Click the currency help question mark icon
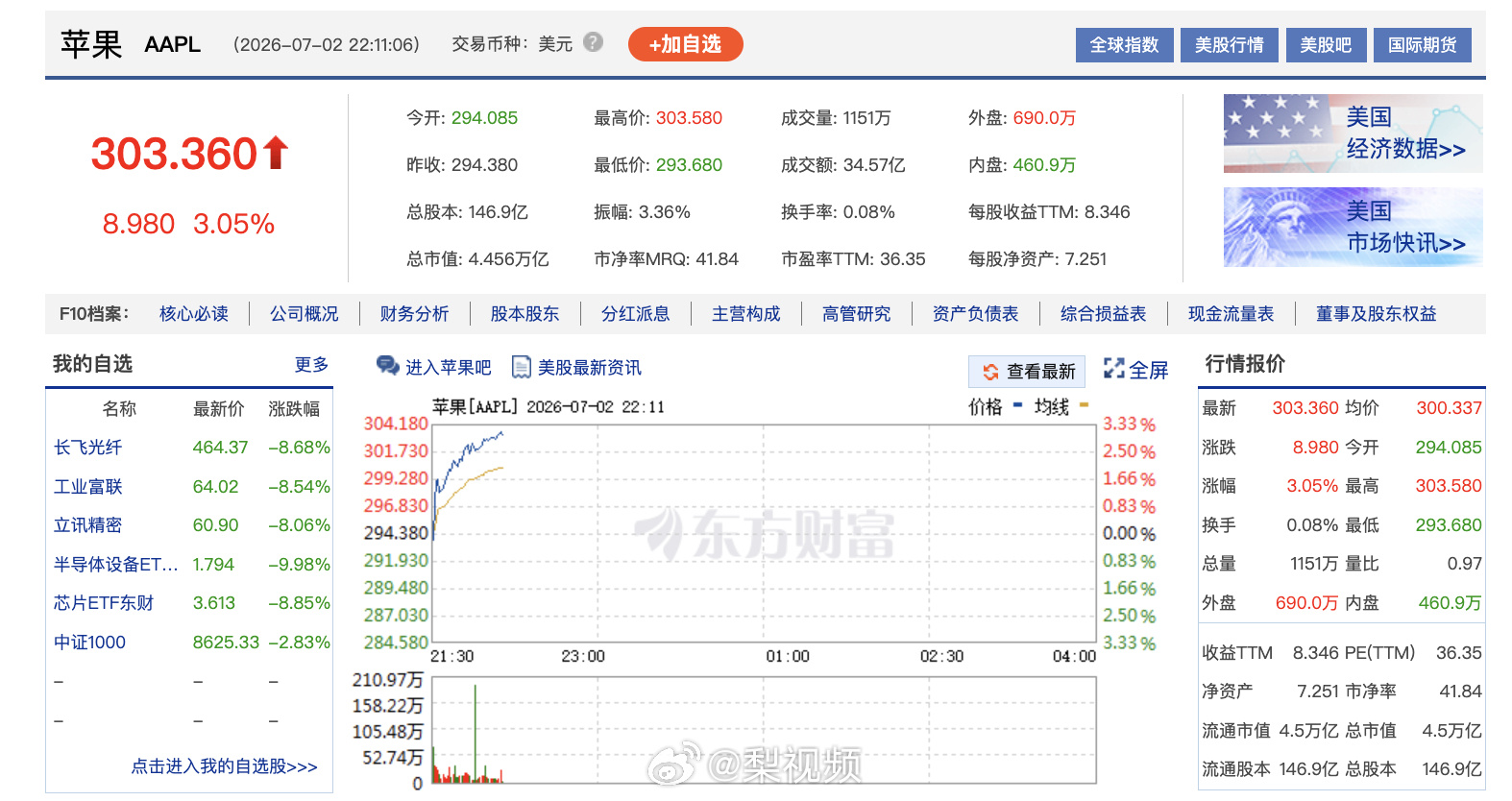 [594, 42]
